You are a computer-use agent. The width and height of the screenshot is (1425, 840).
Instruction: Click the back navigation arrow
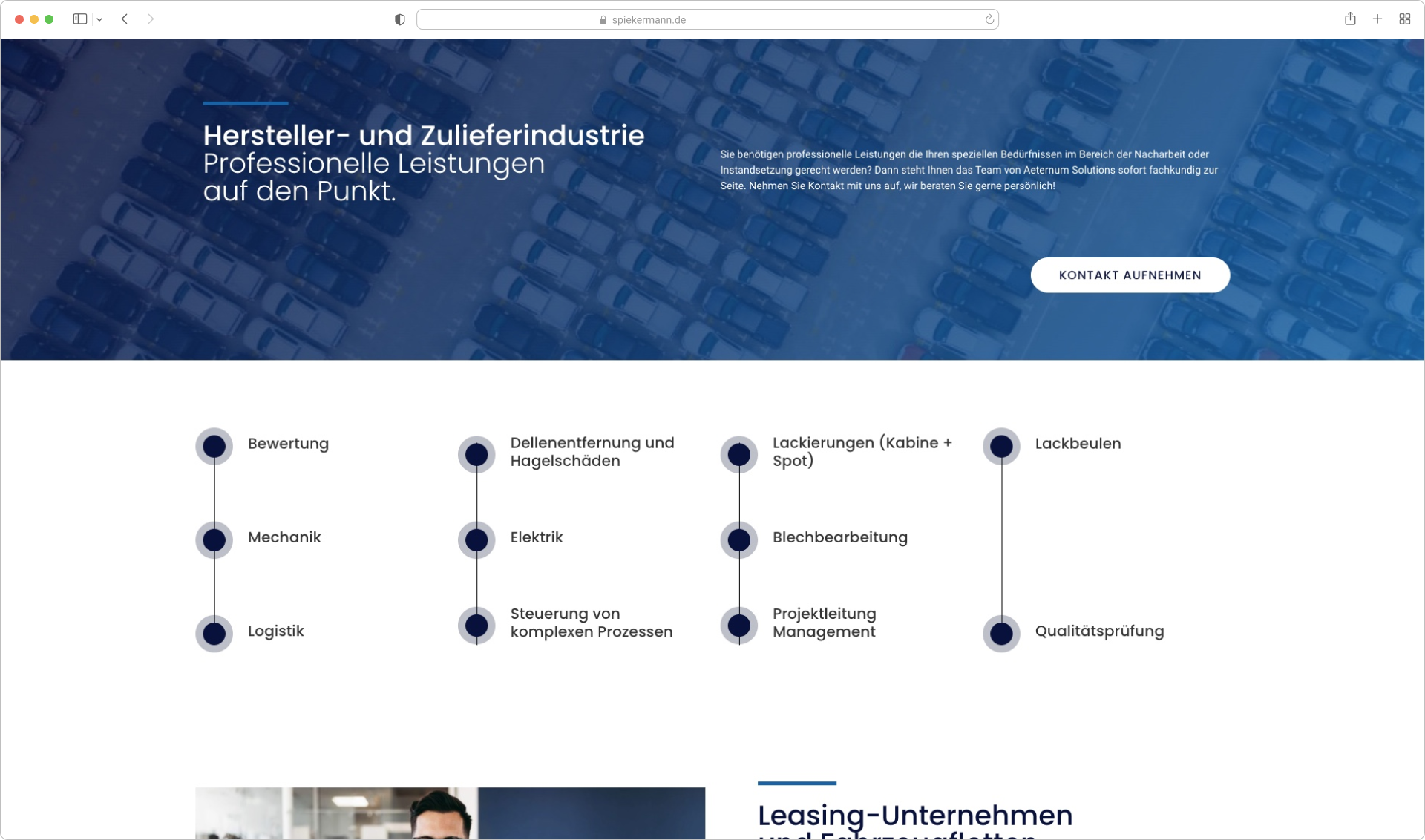[x=124, y=19]
